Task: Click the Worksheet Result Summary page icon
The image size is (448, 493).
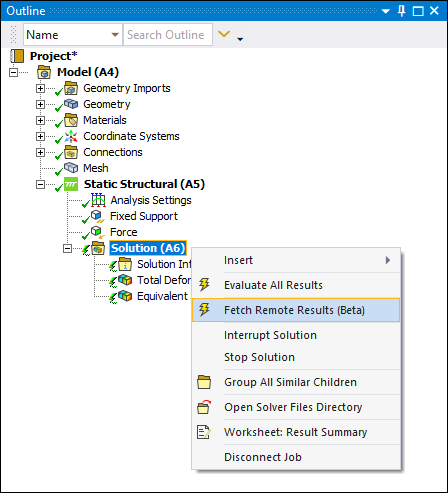Action: (x=204, y=432)
